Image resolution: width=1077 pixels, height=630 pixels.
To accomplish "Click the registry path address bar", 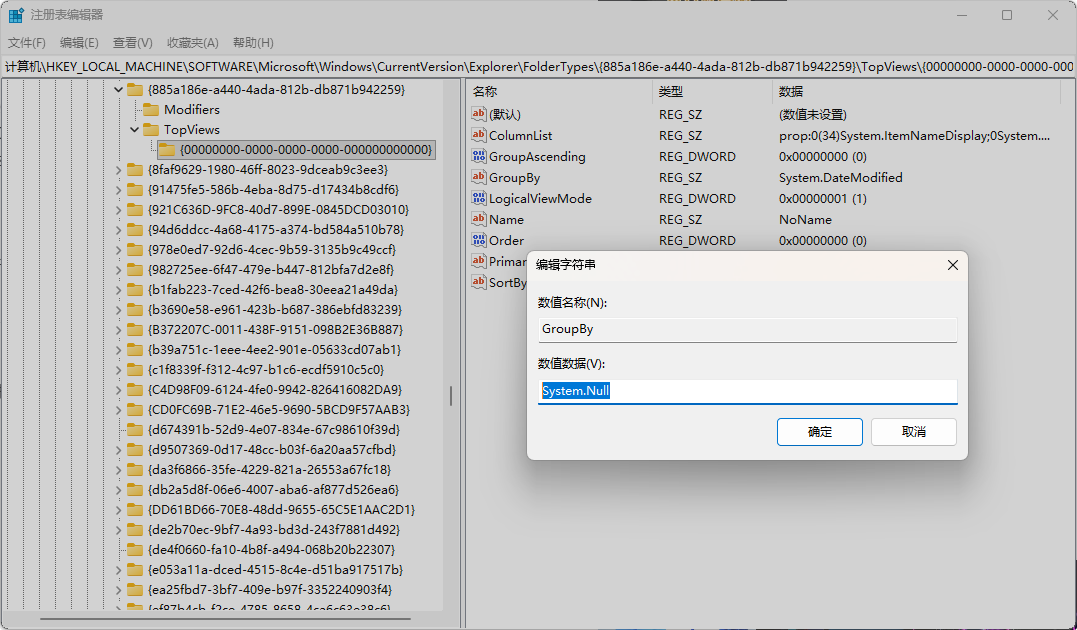I will tap(538, 67).
